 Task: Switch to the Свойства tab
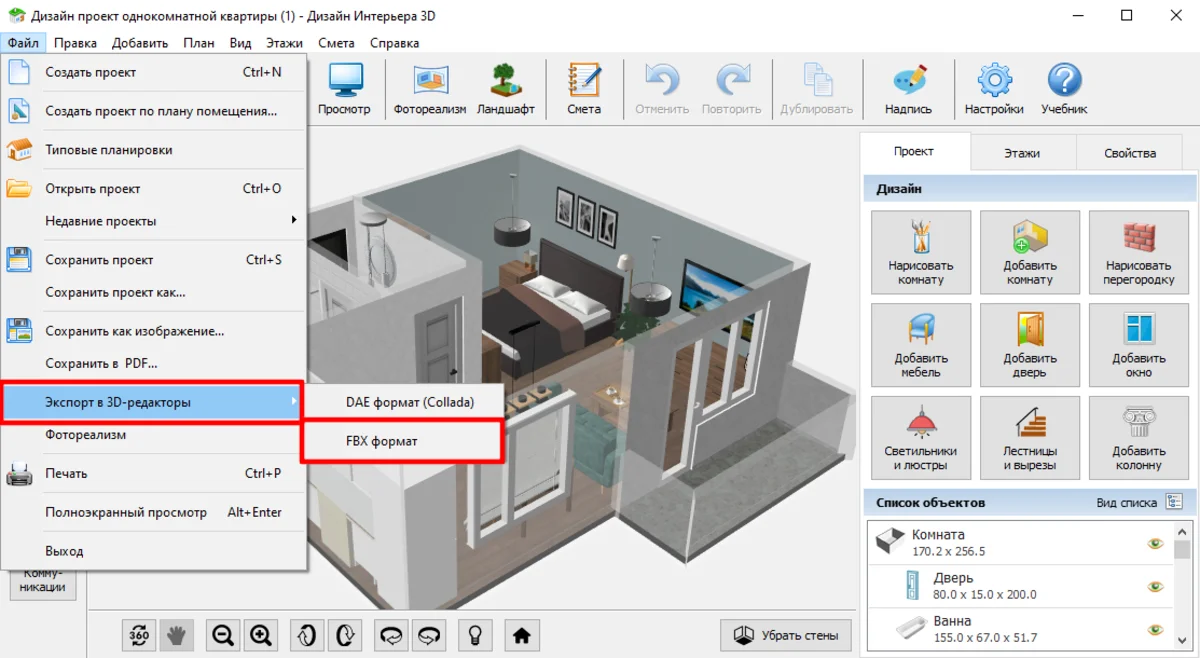click(x=1129, y=153)
